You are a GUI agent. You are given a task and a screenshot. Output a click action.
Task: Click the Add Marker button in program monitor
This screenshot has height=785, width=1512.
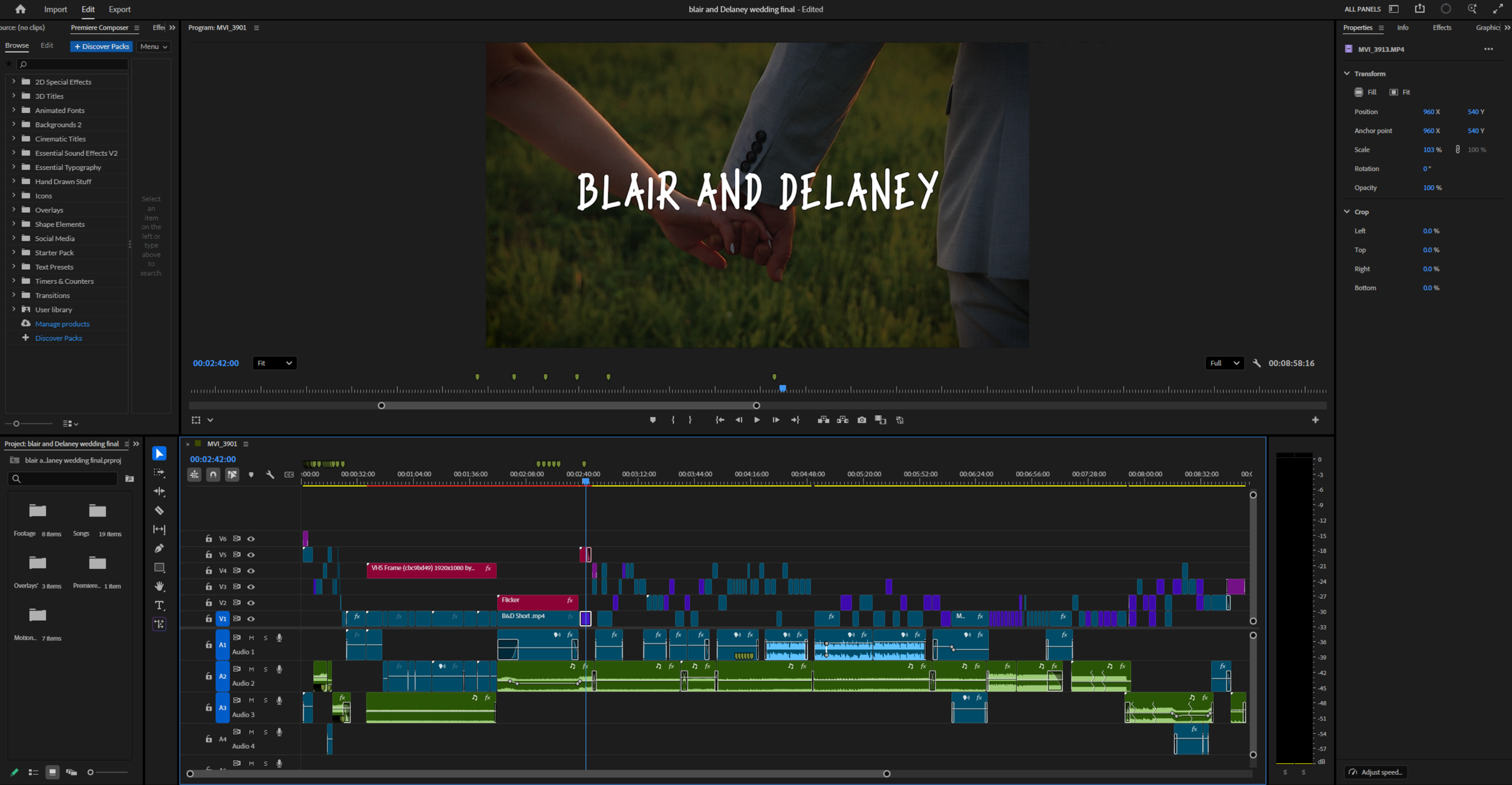(x=653, y=420)
